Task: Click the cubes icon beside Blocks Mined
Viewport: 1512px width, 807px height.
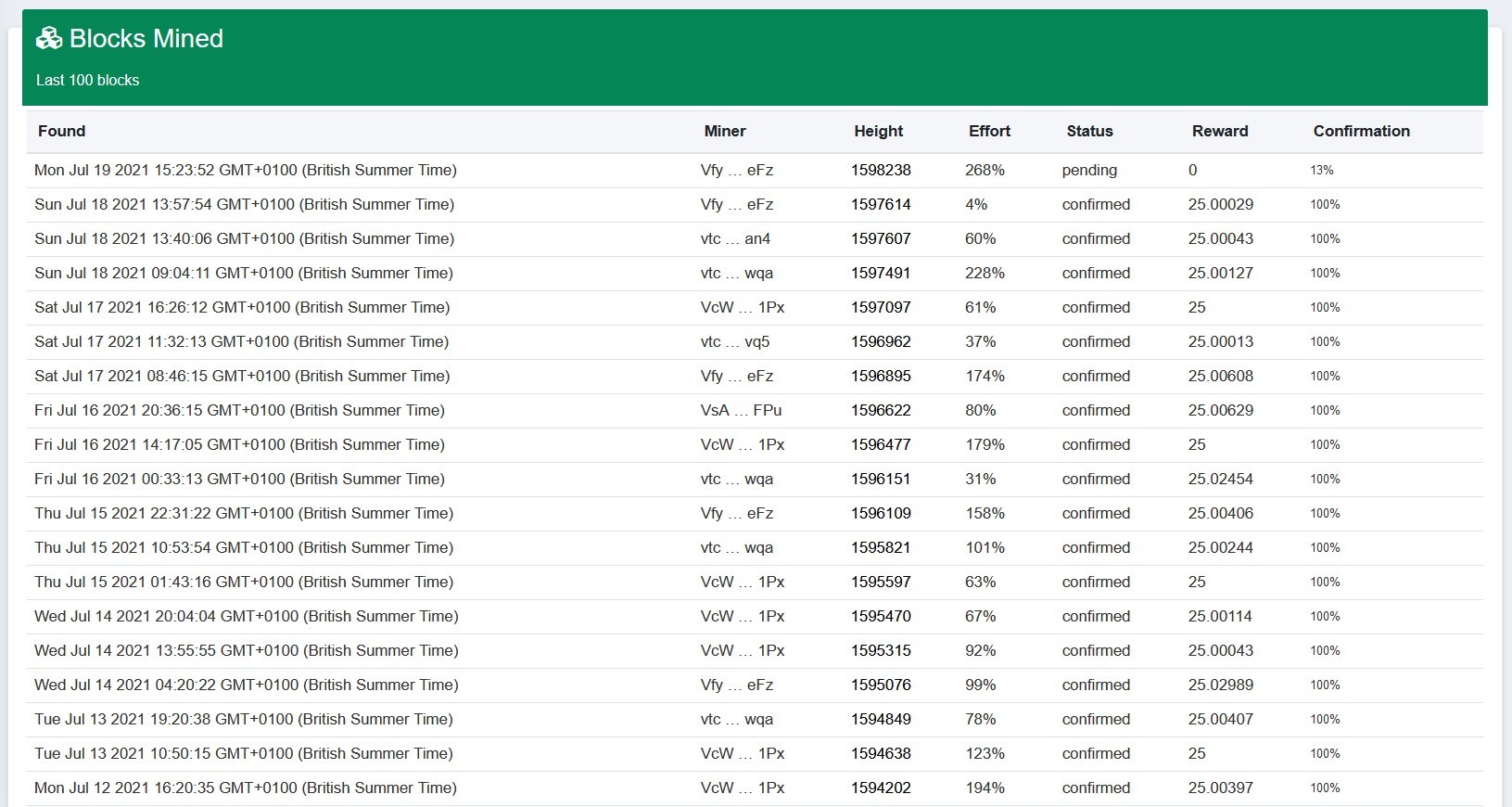Action: pos(49,38)
